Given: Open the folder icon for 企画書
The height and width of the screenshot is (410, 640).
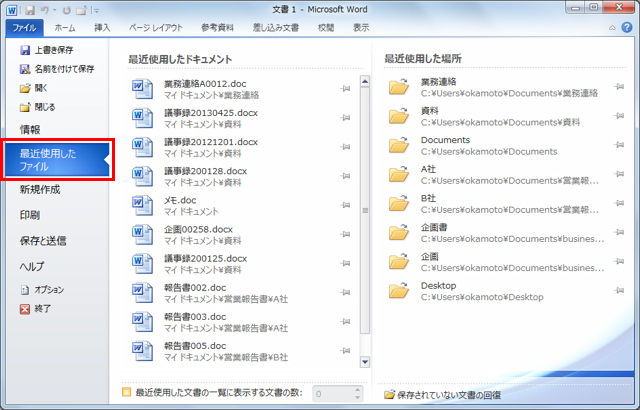Looking at the screenshot, I should [399, 232].
